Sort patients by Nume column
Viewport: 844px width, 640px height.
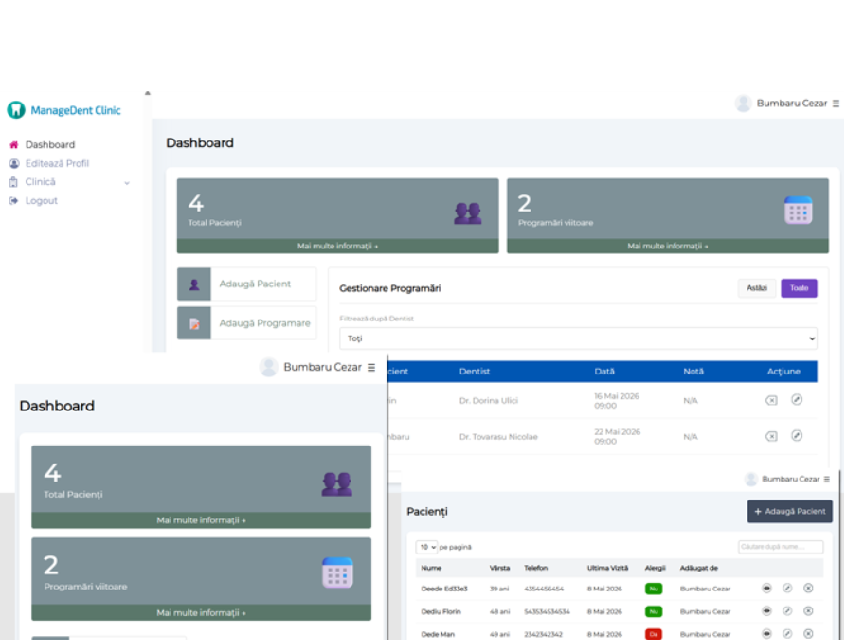(431, 568)
